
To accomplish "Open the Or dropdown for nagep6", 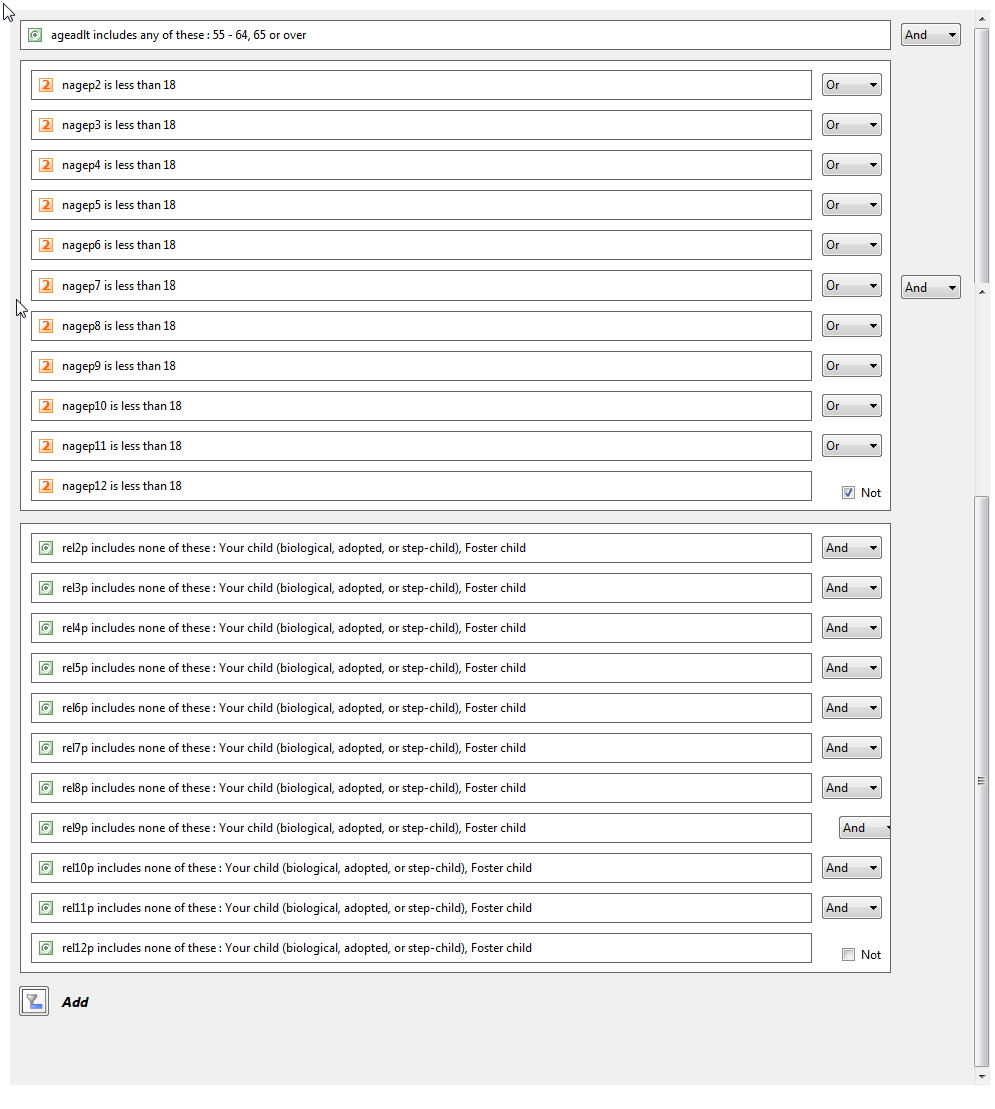I will [x=851, y=245].
